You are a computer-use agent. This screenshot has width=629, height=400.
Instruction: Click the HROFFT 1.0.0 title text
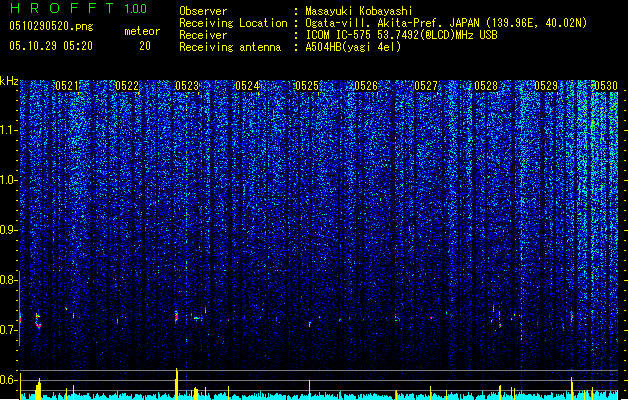(x=79, y=8)
